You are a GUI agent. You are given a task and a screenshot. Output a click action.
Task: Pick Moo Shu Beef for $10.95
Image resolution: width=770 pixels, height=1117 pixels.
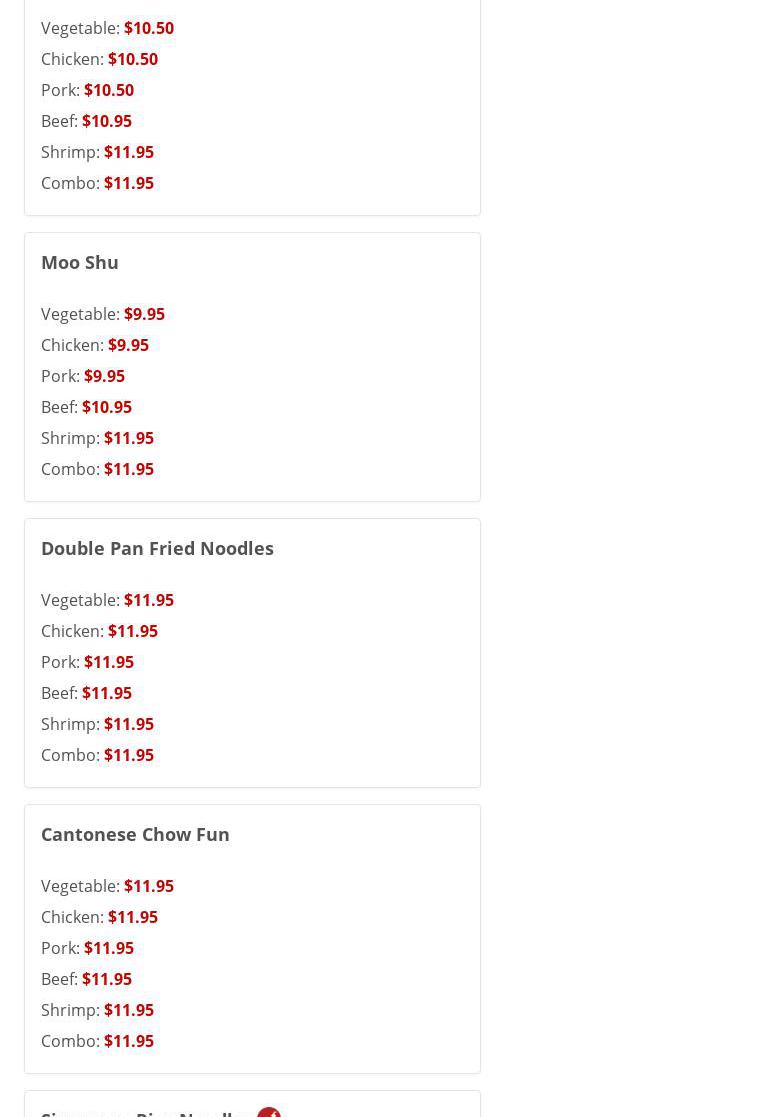tap(86, 407)
